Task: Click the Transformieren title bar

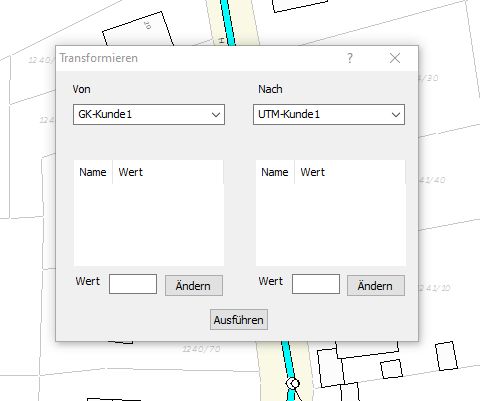Action: 200,58
